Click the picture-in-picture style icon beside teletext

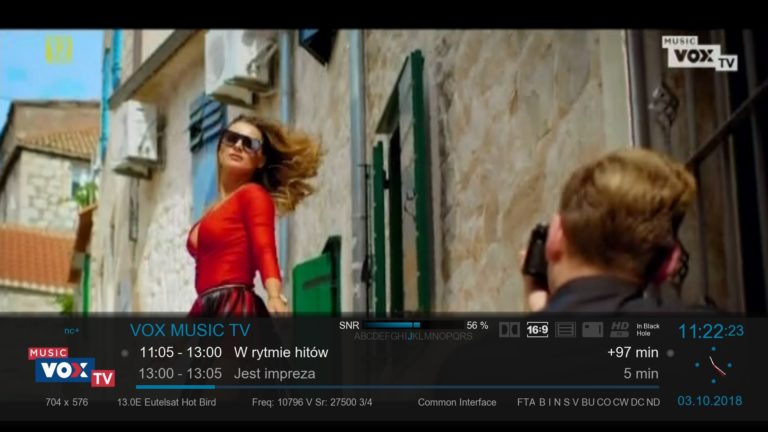click(593, 329)
